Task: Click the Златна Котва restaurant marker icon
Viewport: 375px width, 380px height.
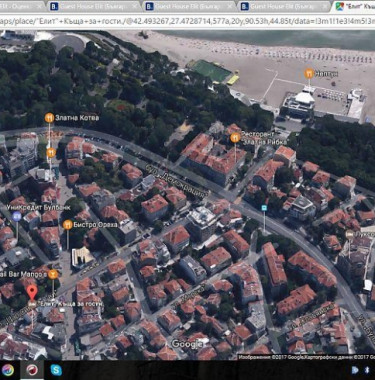Action: click(49, 118)
